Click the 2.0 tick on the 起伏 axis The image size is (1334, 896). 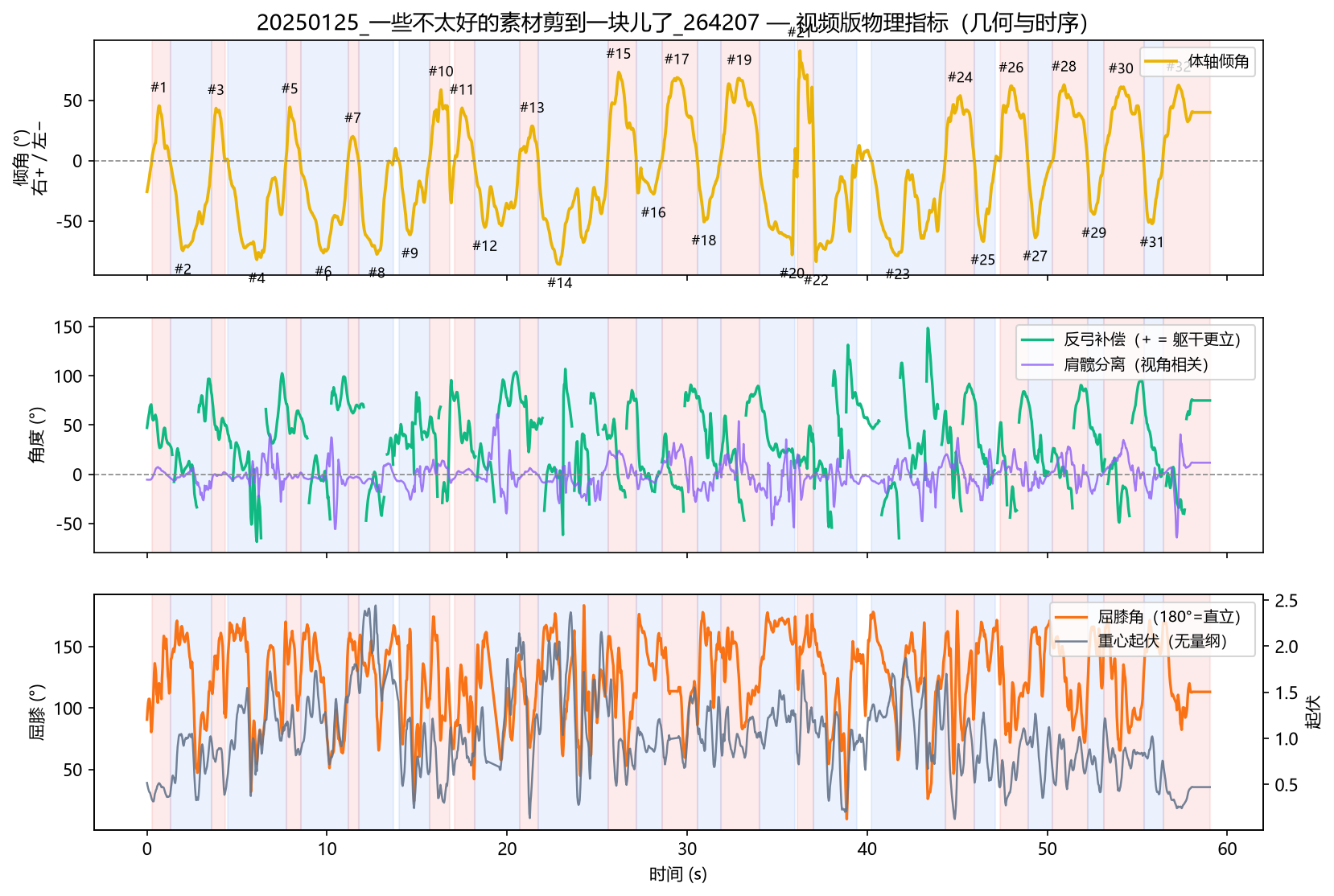tap(1286, 647)
